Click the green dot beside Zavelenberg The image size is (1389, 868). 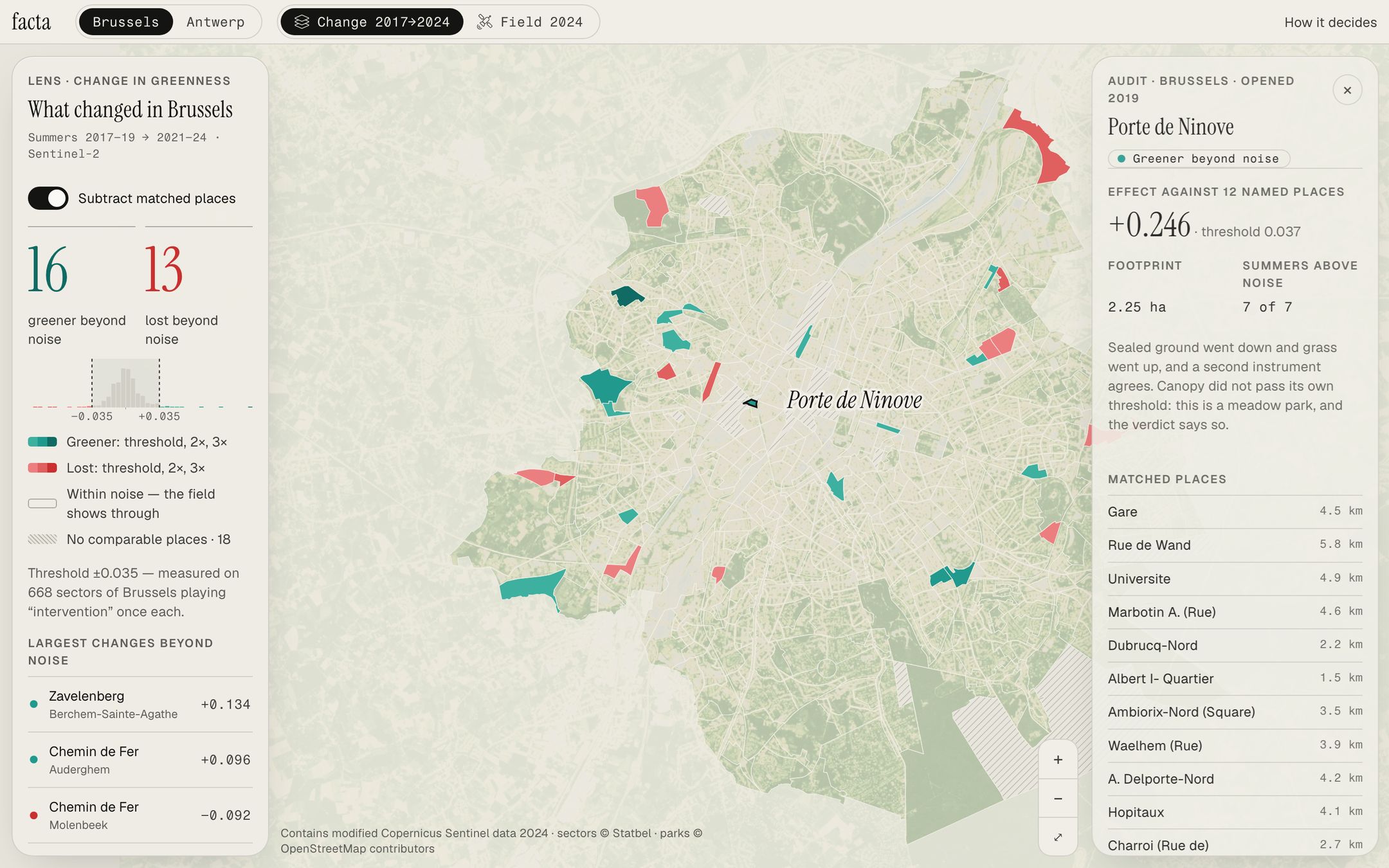(34, 704)
